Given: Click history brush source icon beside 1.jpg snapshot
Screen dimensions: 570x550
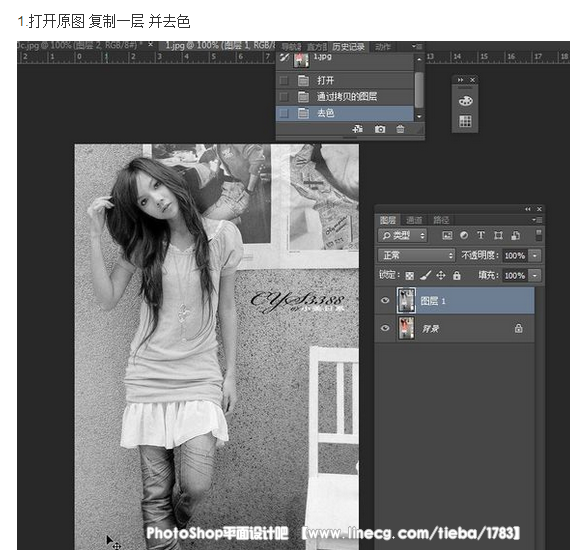Looking at the screenshot, I should 284,57.
